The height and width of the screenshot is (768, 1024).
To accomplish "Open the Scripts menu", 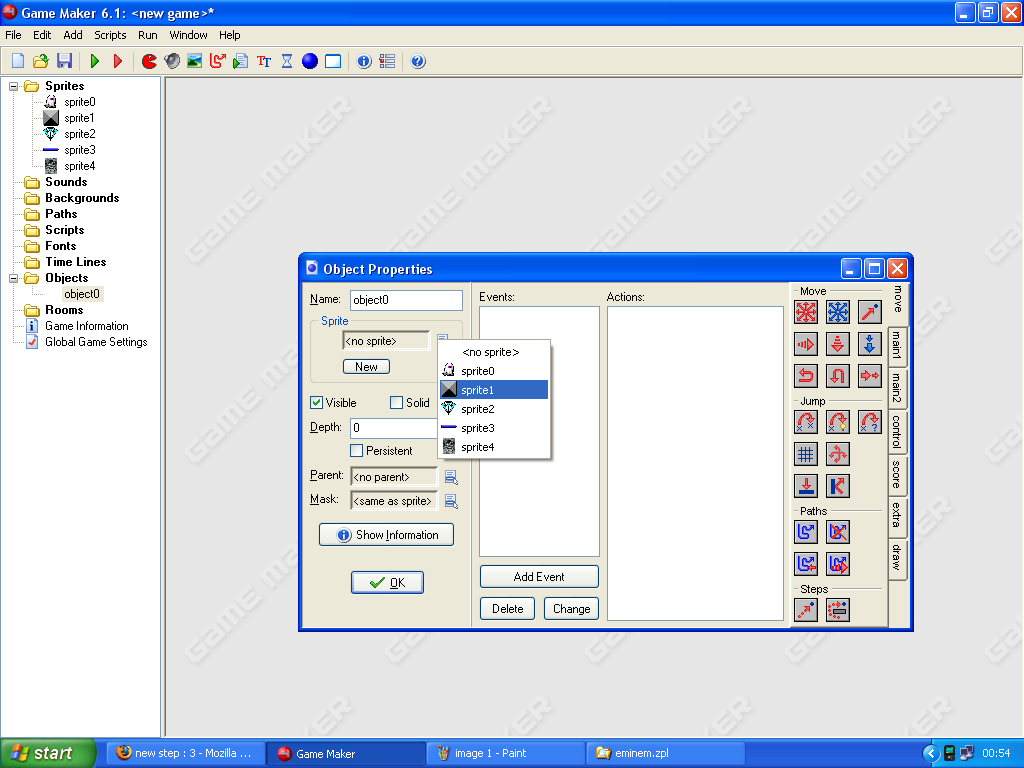I will [110, 35].
